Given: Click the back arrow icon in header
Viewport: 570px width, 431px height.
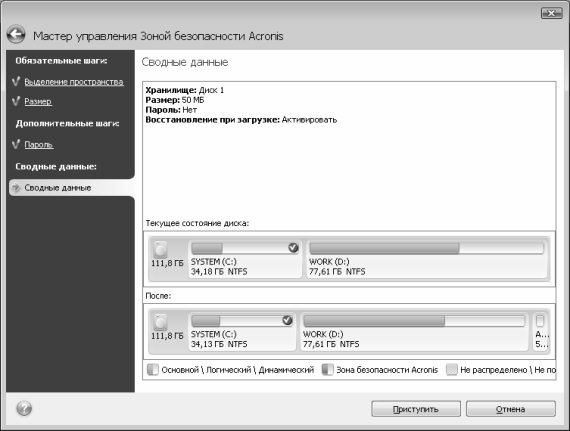Looking at the screenshot, I should click(16, 35).
